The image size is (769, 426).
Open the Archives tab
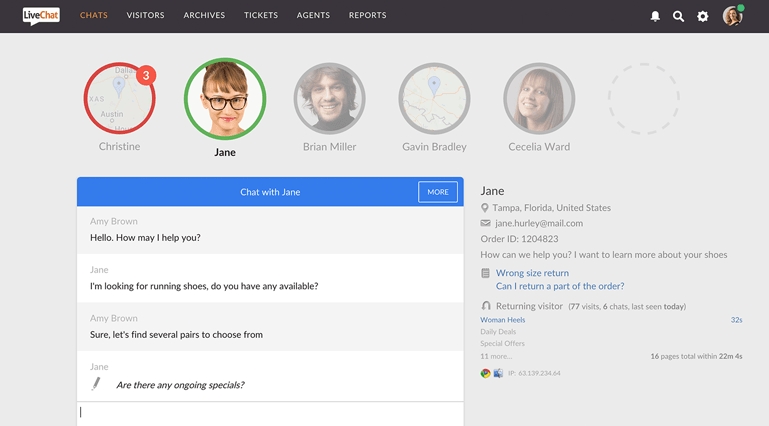204,16
